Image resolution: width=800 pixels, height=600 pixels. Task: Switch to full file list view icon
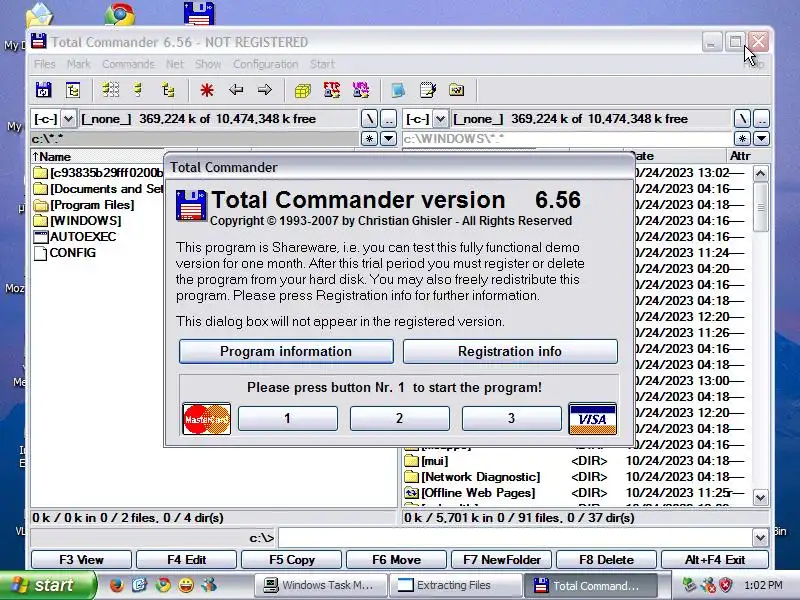click(138, 90)
